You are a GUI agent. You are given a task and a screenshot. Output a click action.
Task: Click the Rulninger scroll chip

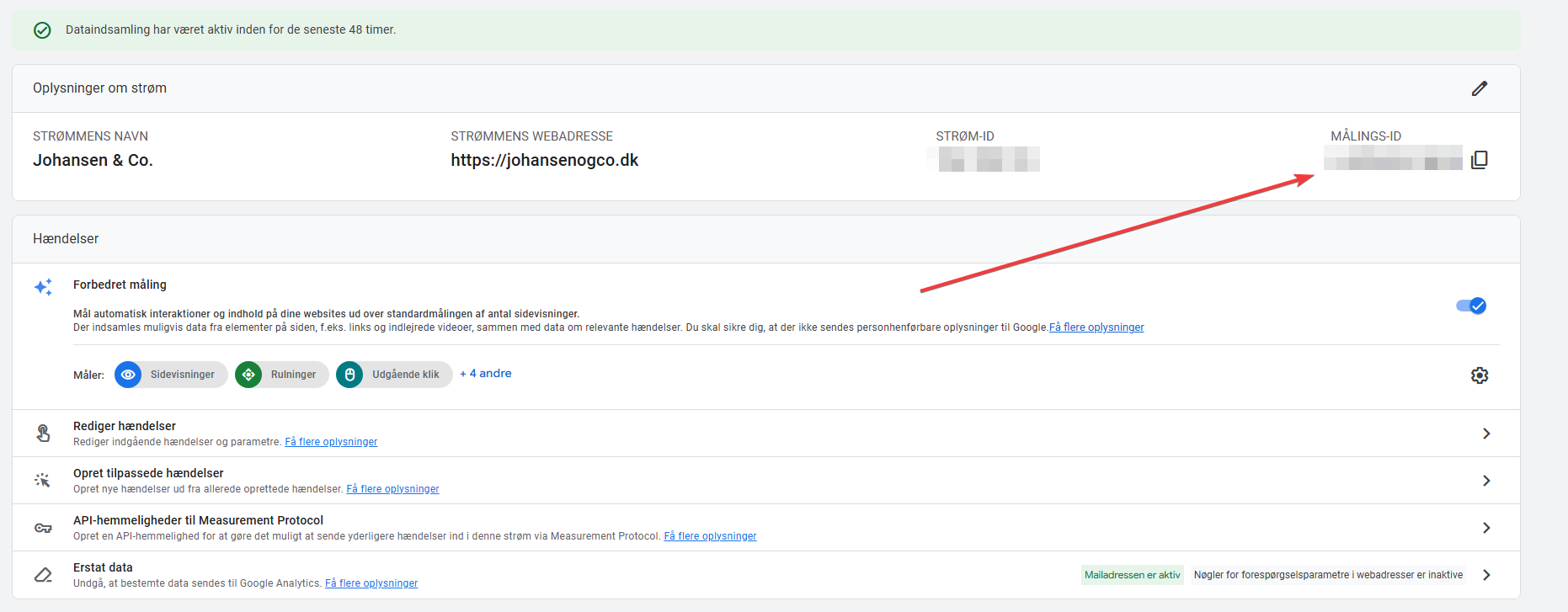pos(282,375)
